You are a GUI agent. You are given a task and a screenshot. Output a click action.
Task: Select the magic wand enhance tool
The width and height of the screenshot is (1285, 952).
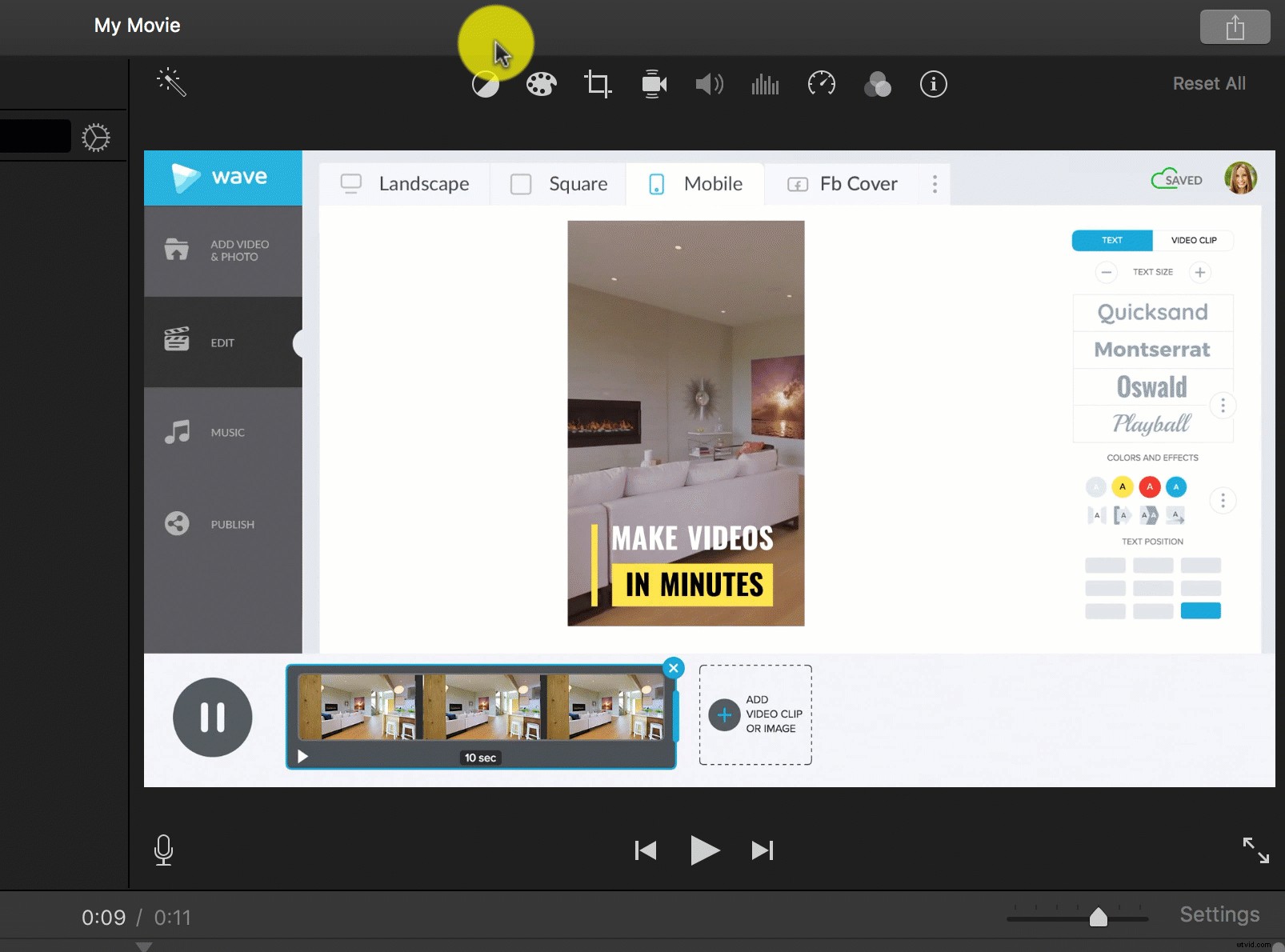tap(173, 82)
